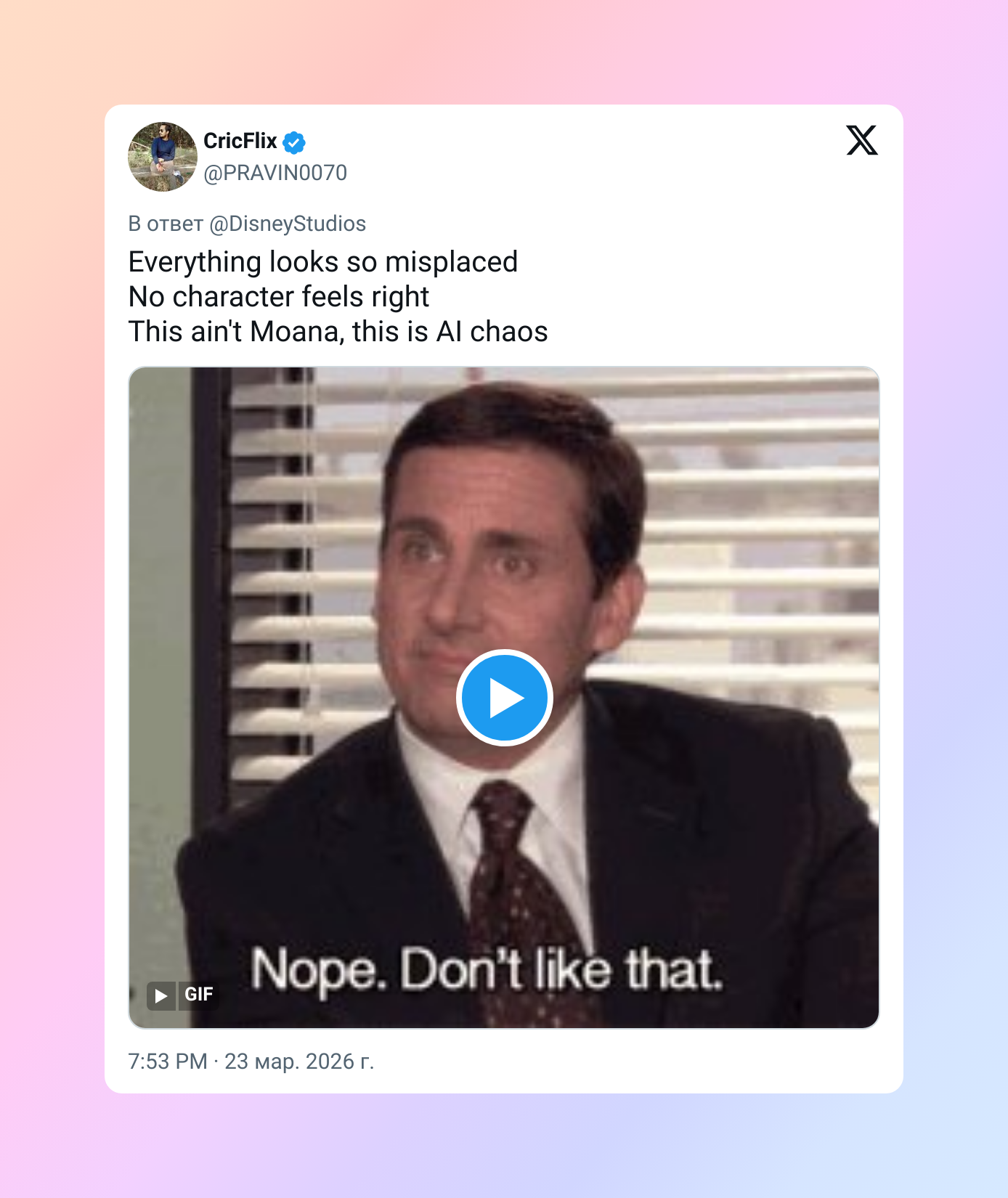Open the CricFlix profile avatar
The height and width of the screenshot is (1198, 1008).
point(163,157)
